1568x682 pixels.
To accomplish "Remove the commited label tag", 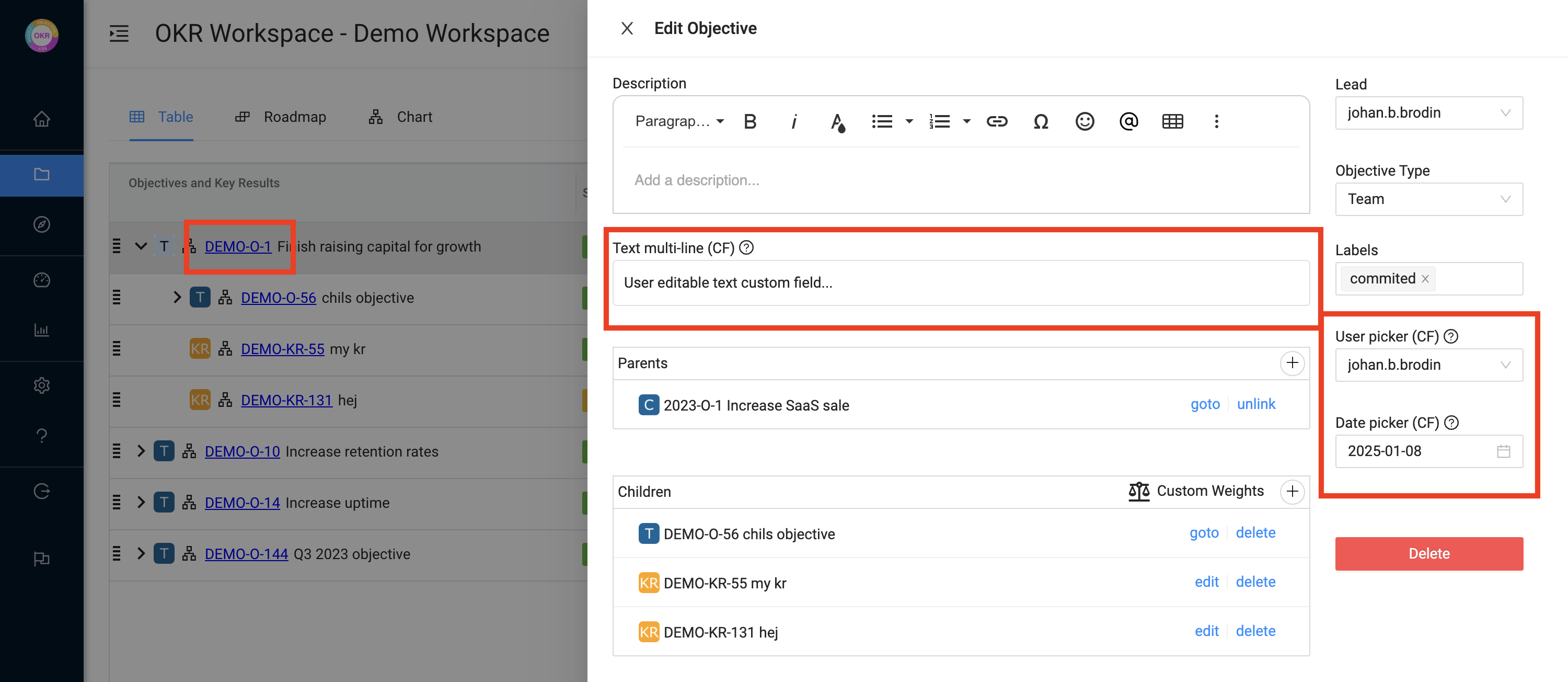I will click(1425, 279).
